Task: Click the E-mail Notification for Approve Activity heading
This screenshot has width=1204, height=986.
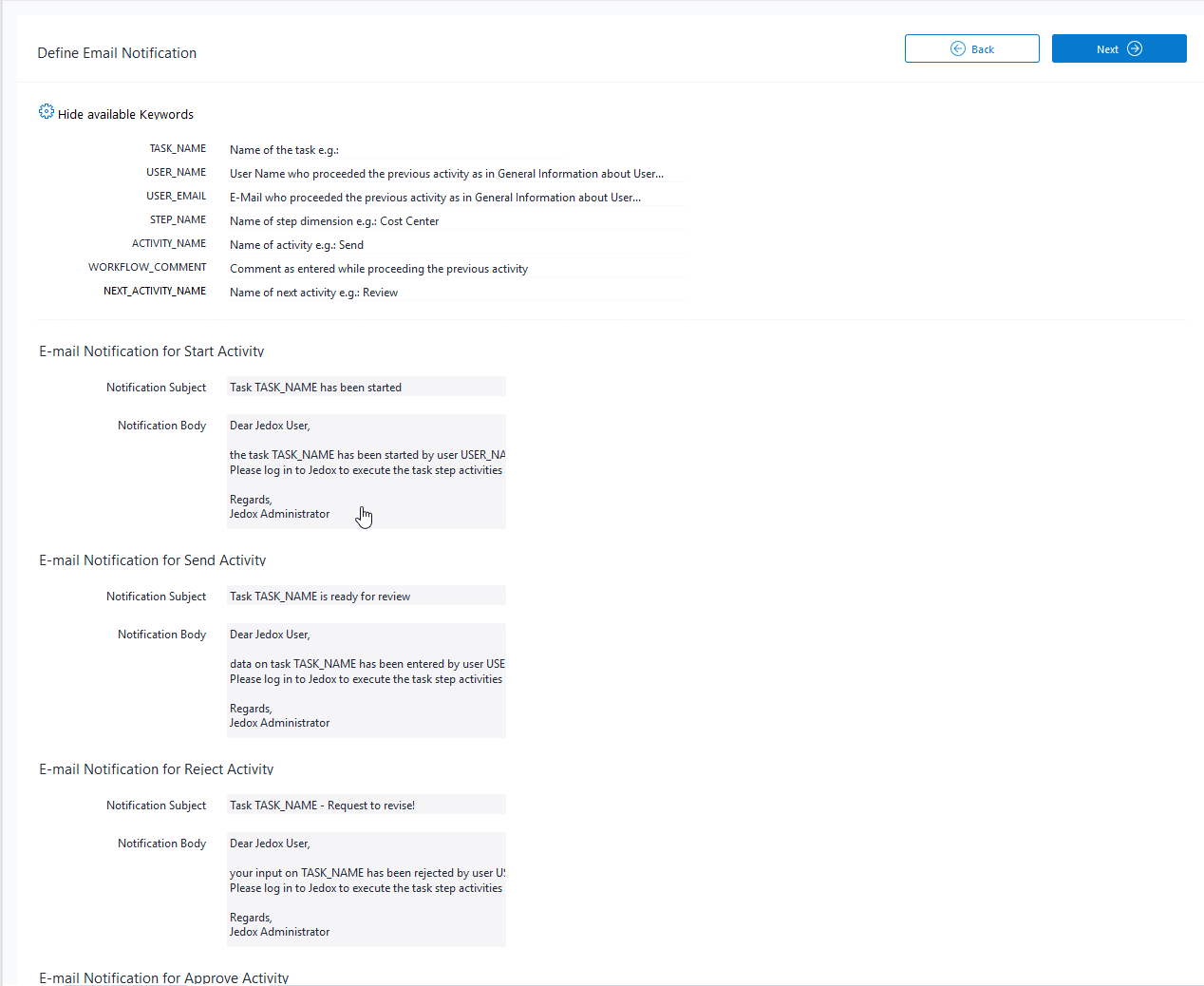Action: point(163,977)
